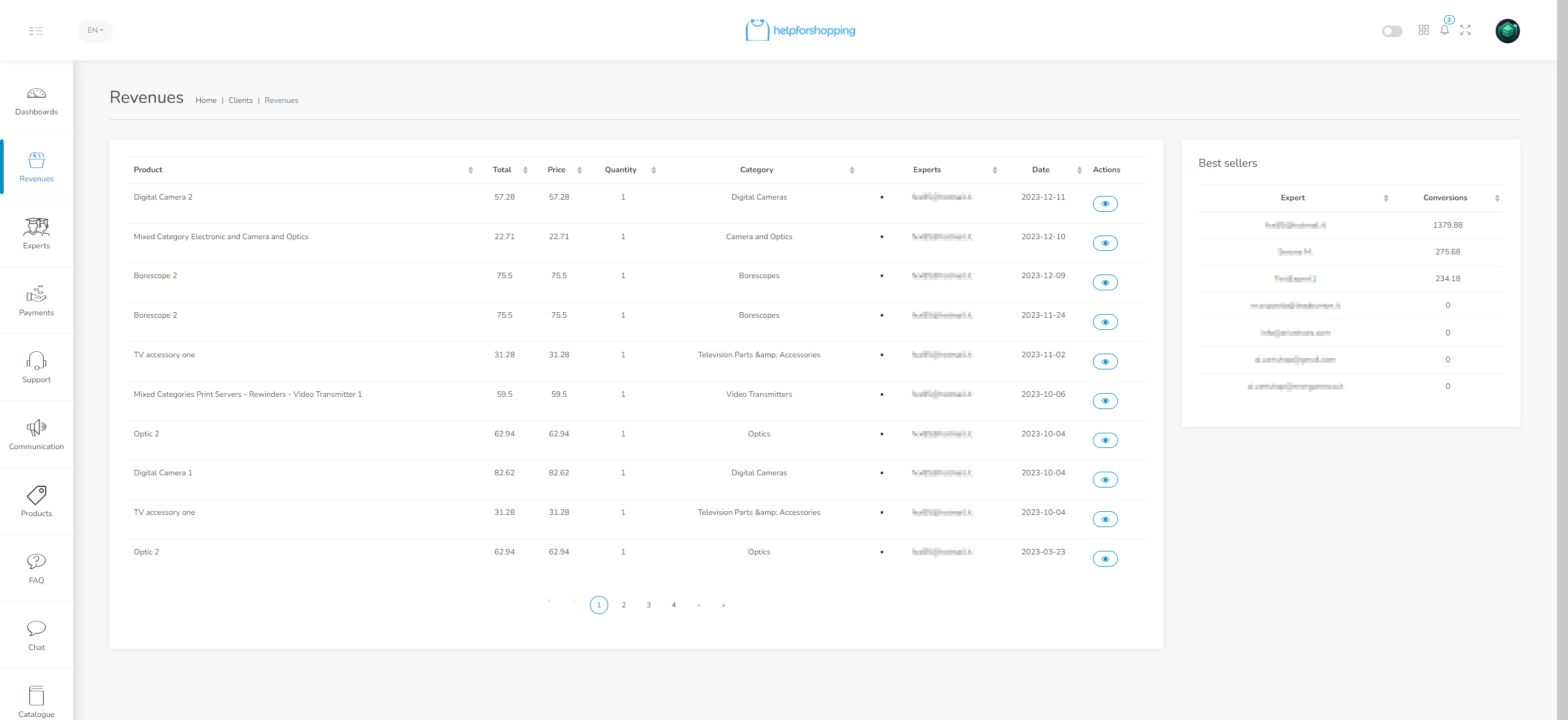The width and height of the screenshot is (1568, 720).
Task: Open the notifications bell
Action: (x=1445, y=30)
